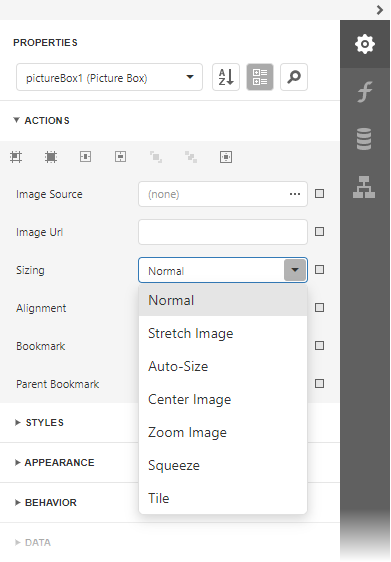Select Normal sizing option

tap(223, 300)
